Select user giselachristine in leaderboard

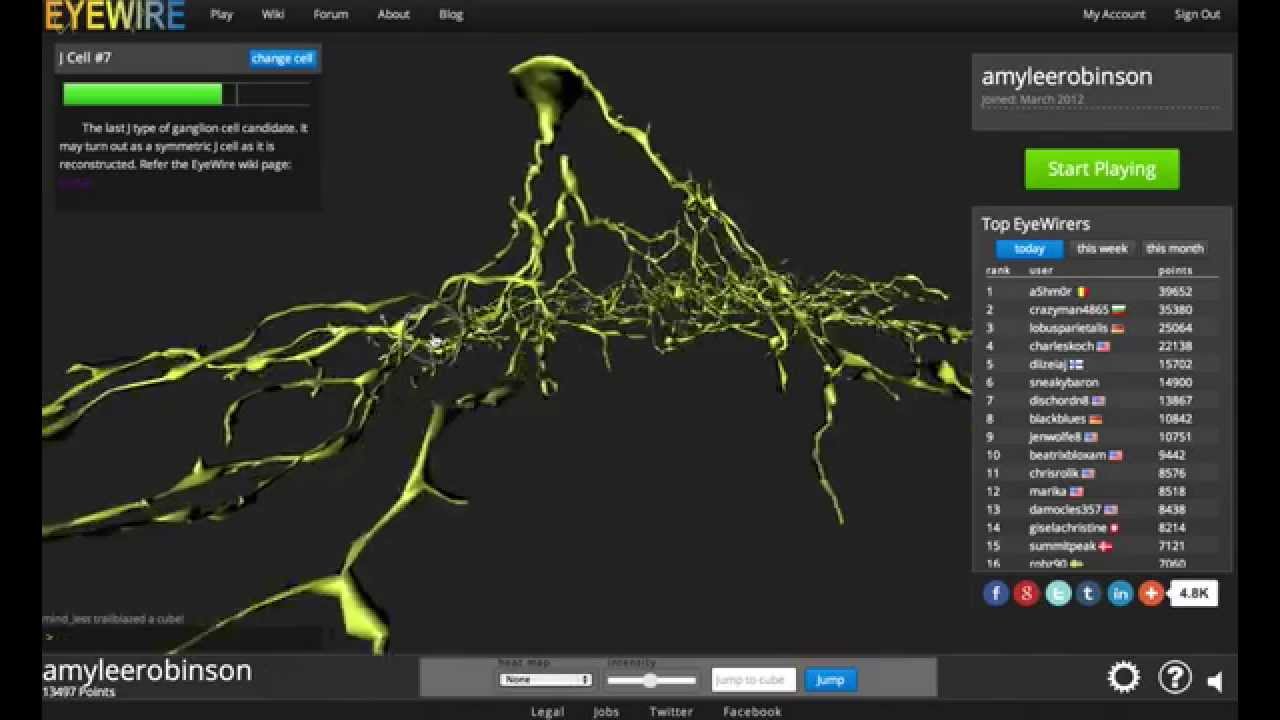(x=1068, y=527)
